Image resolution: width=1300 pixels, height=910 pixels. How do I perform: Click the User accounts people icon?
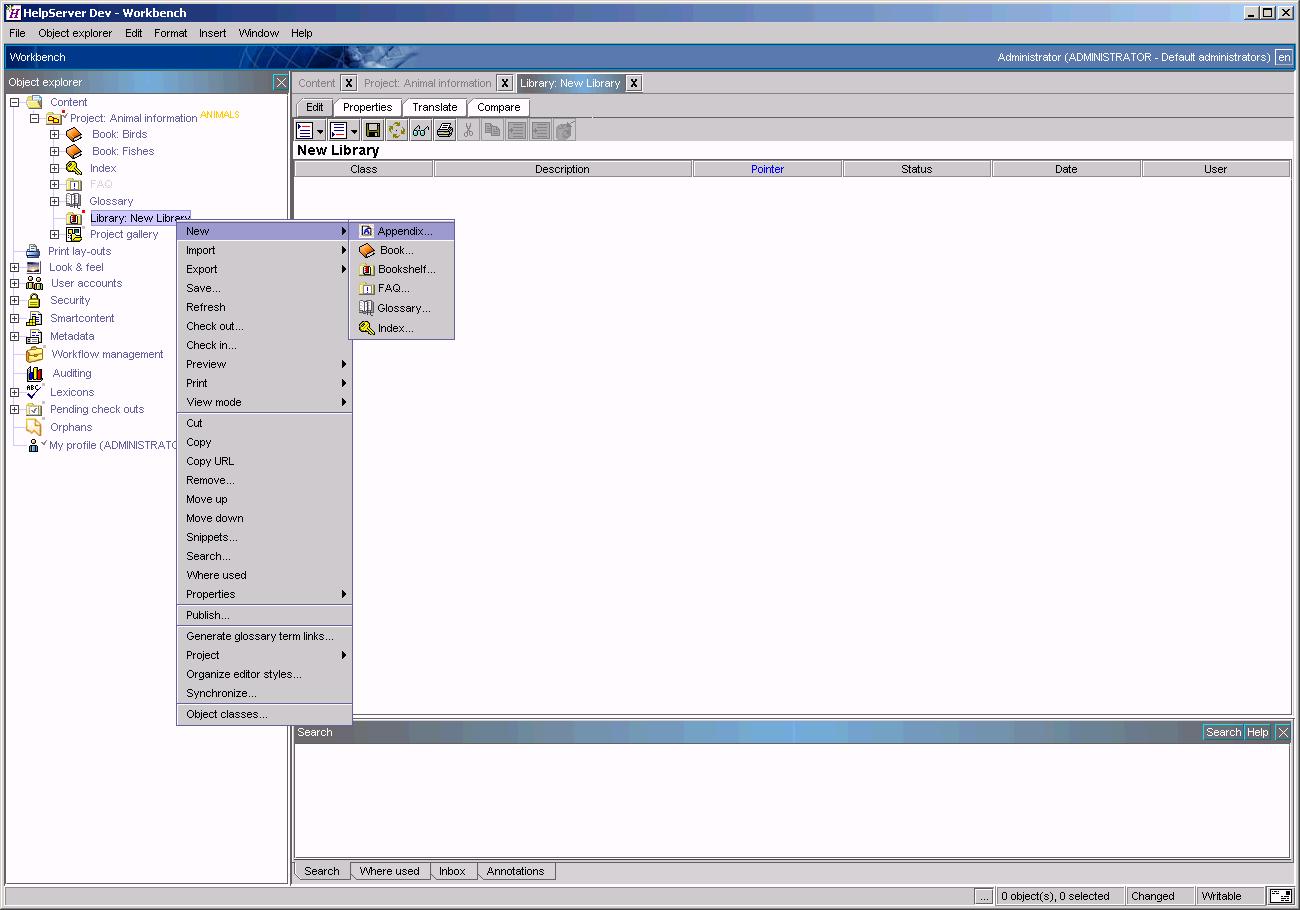[34, 283]
